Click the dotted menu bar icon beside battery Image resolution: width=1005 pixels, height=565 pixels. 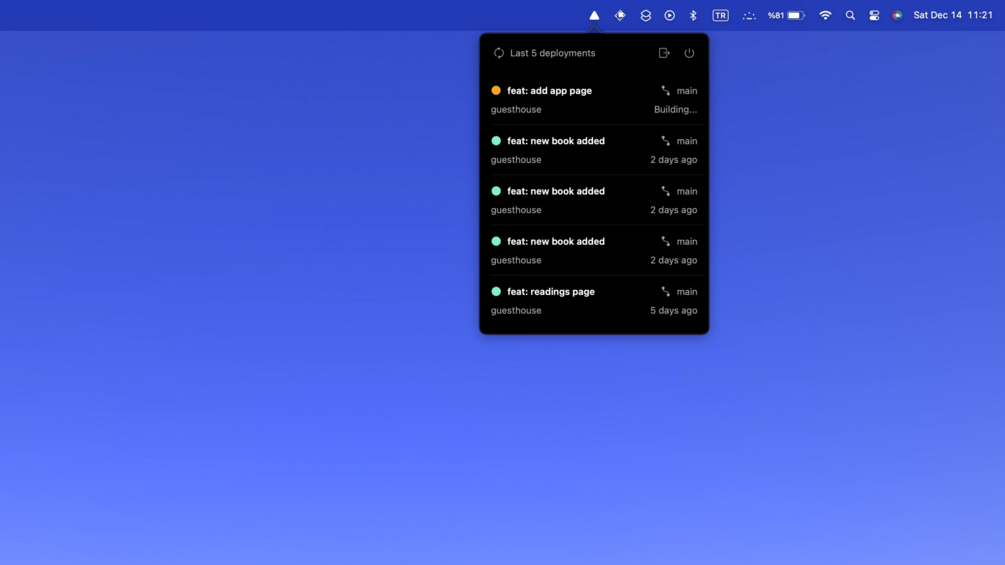click(x=749, y=15)
